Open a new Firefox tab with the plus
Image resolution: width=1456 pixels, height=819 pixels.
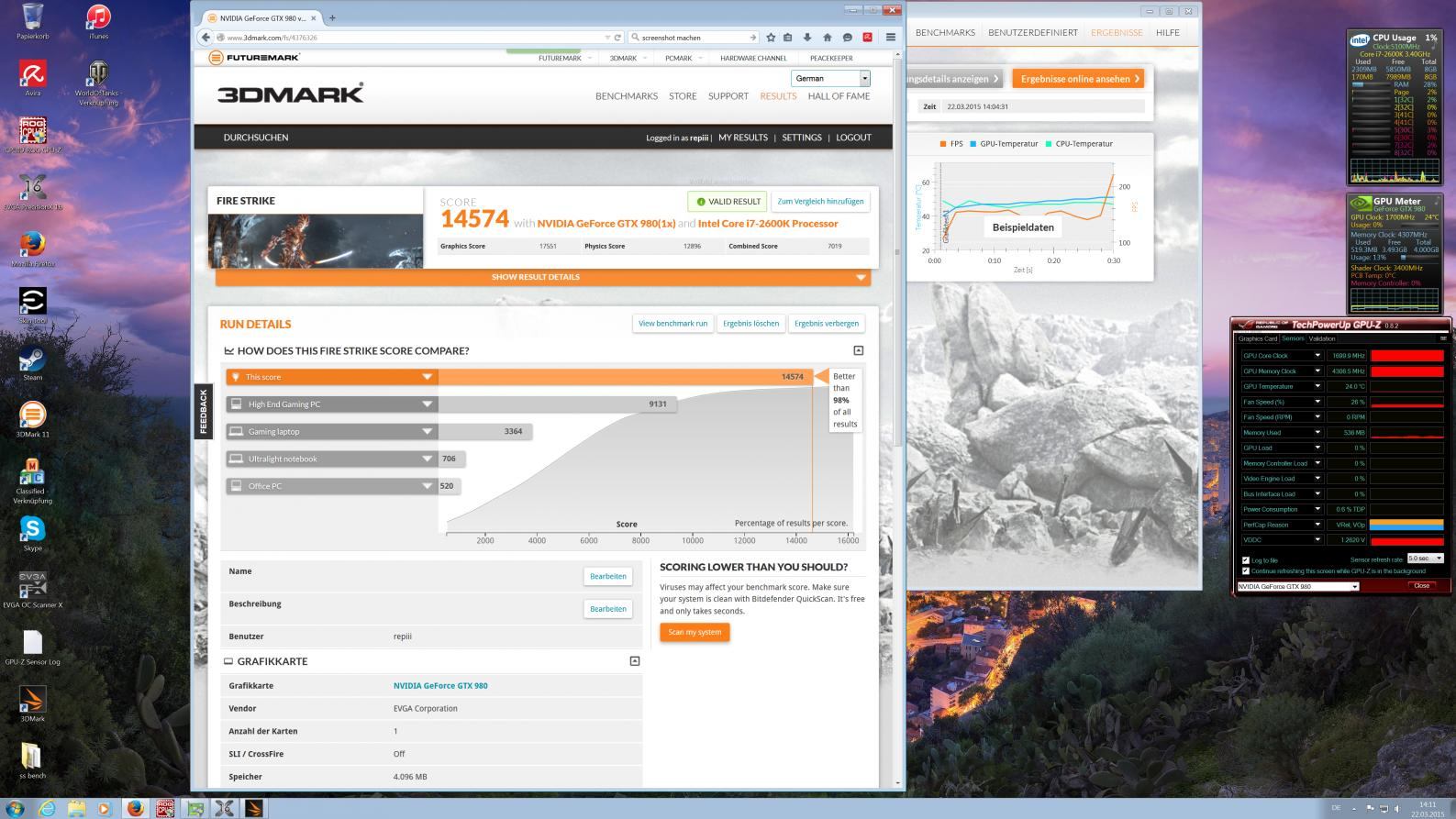pos(332,17)
